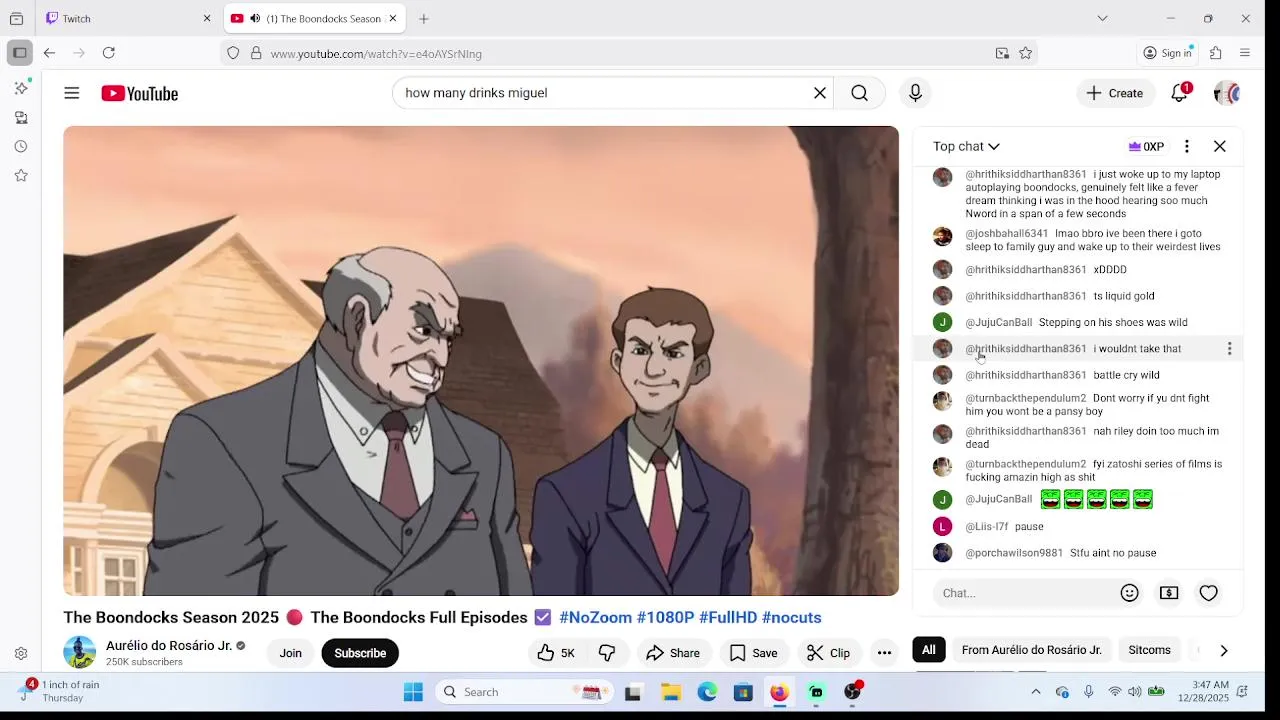Click chat message 'Stepping on his shoes was wild'

tap(1113, 323)
